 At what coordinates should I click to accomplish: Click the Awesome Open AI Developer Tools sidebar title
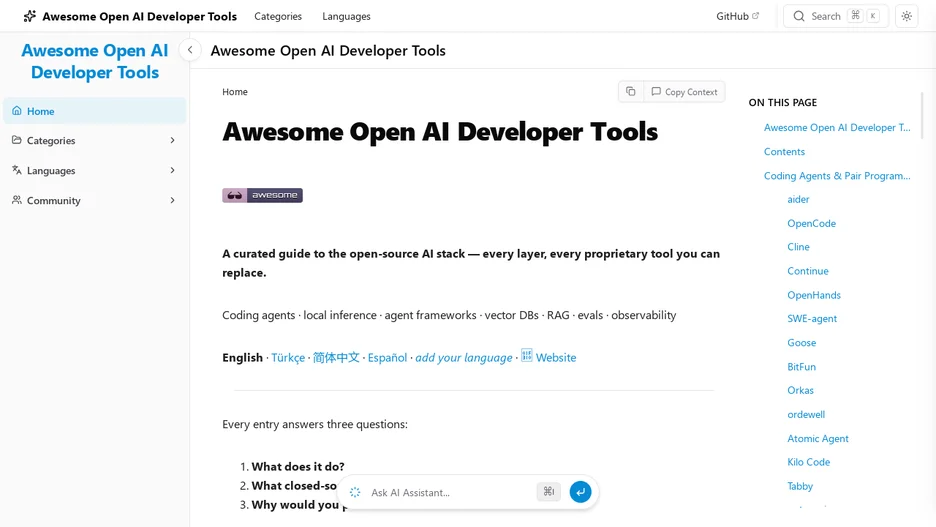(95, 61)
